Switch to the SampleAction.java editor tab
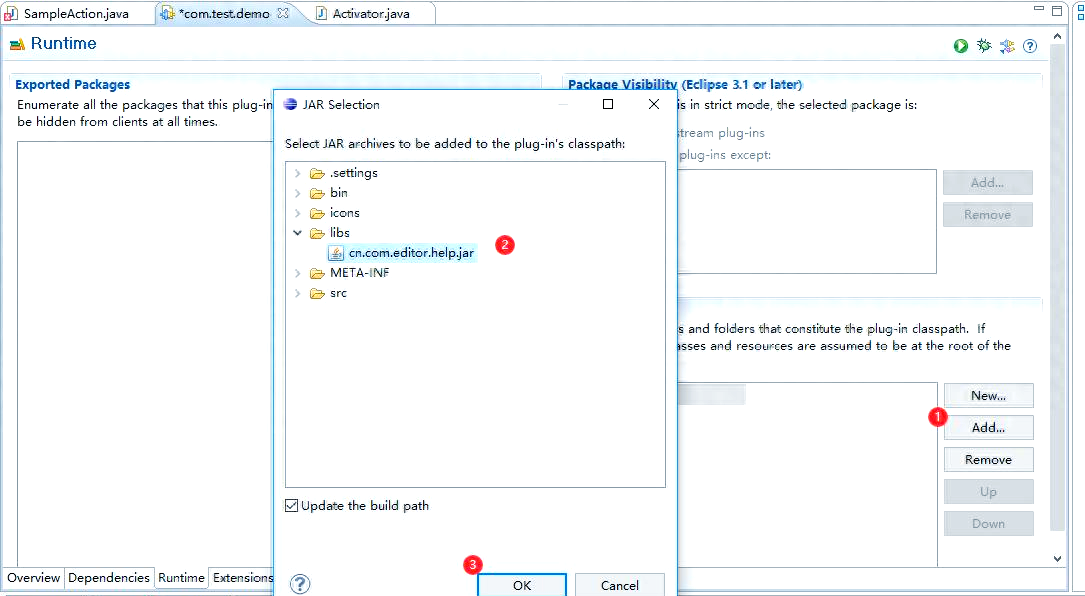 coord(76,13)
